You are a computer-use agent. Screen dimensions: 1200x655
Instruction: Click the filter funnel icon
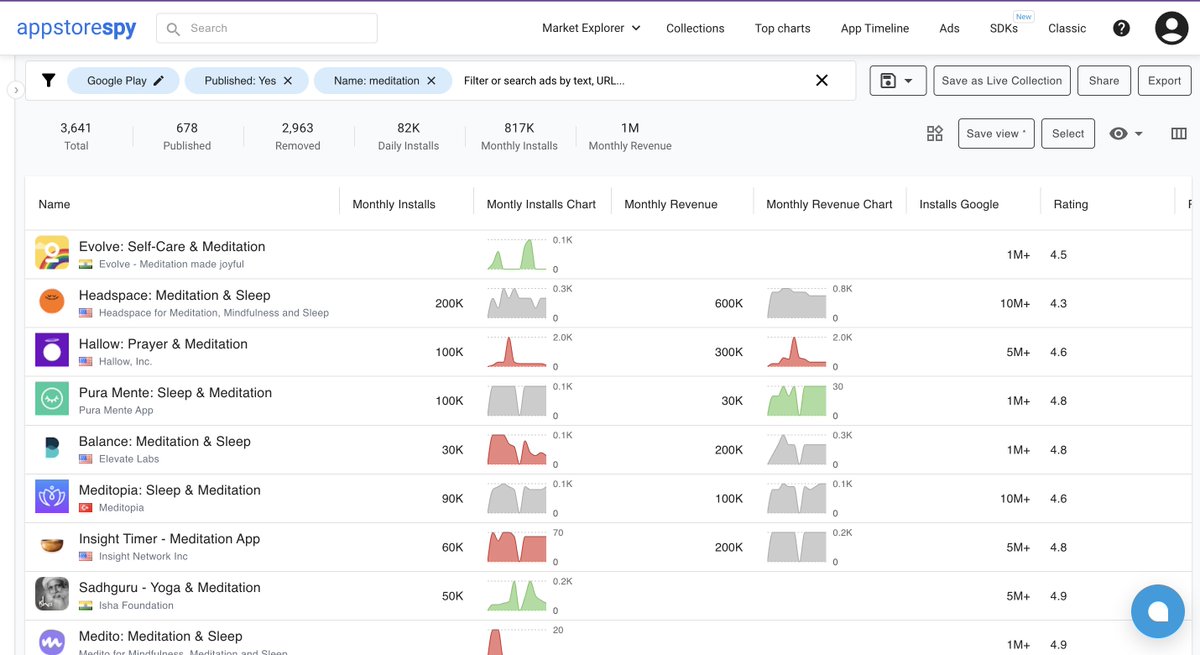coord(48,81)
